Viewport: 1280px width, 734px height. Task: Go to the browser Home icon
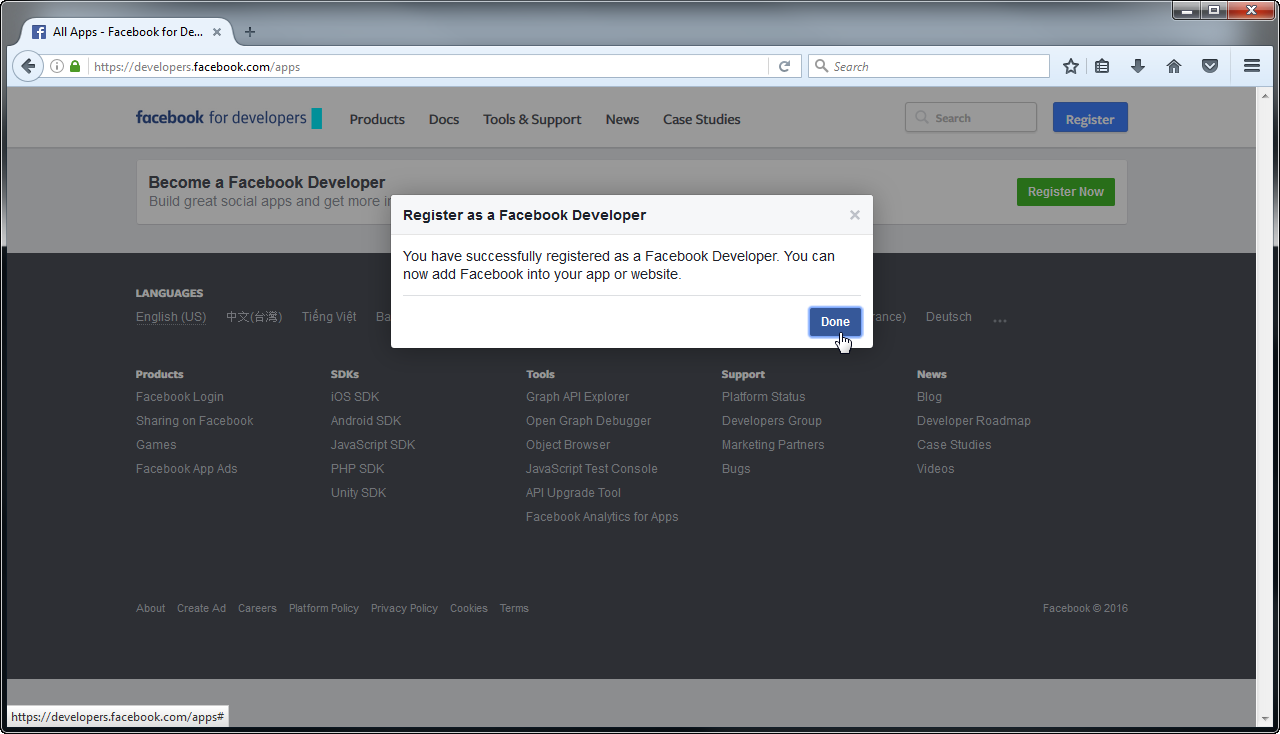1174,66
